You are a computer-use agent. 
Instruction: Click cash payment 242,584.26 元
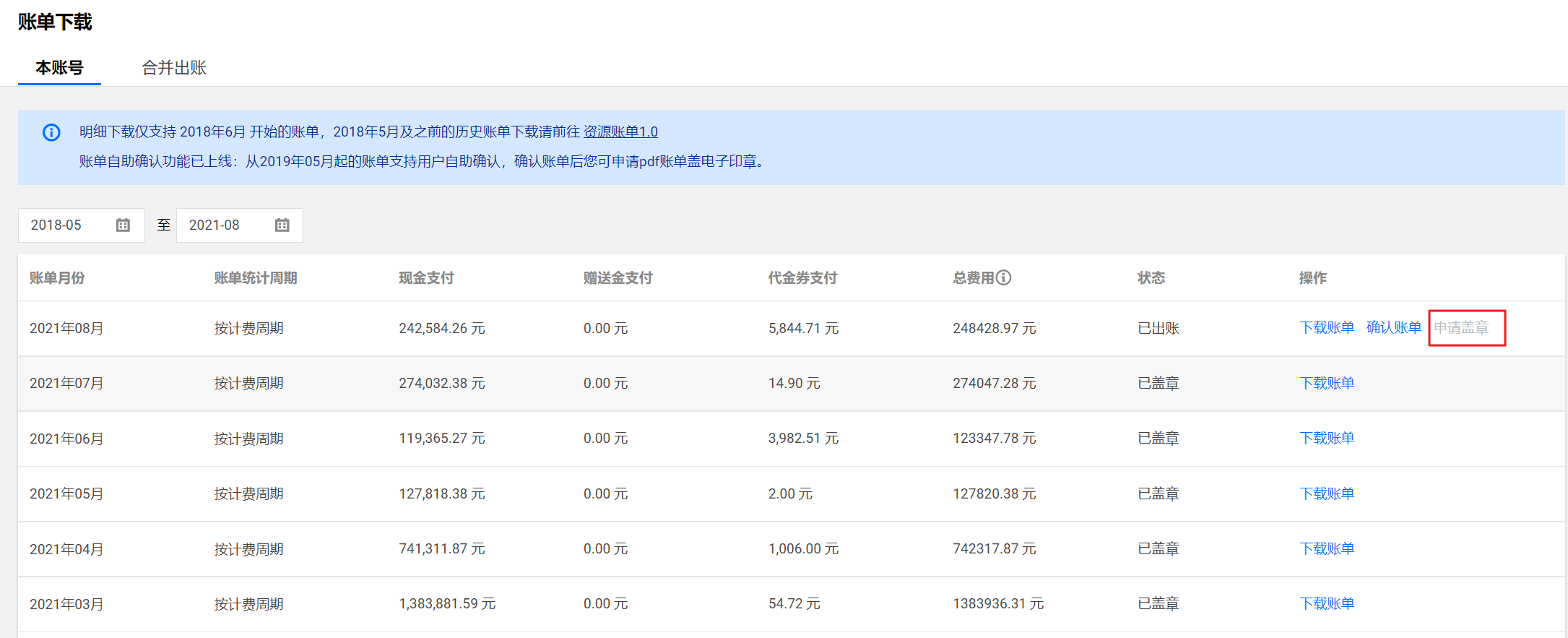tap(442, 328)
